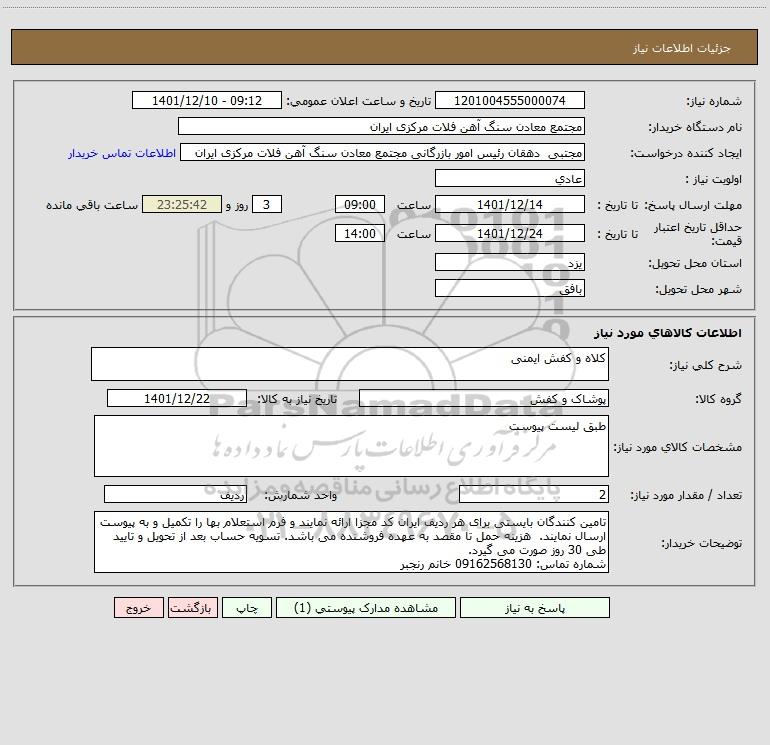
Task: Click price validity date 1401/12/24
Action: tap(510, 233)
